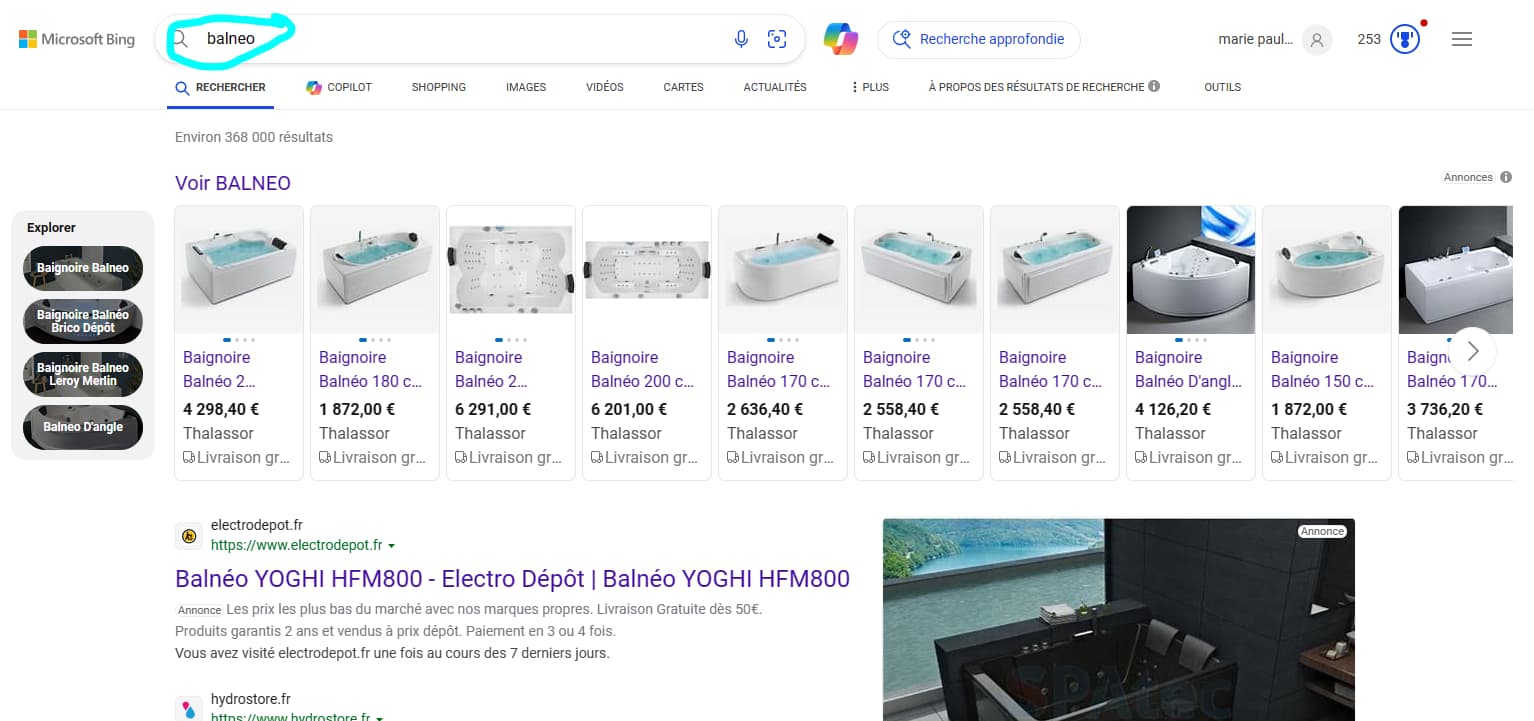Open Baignoire Balnéo 200 c... product title
1534x721 pixels.
[x=644, y=369]
